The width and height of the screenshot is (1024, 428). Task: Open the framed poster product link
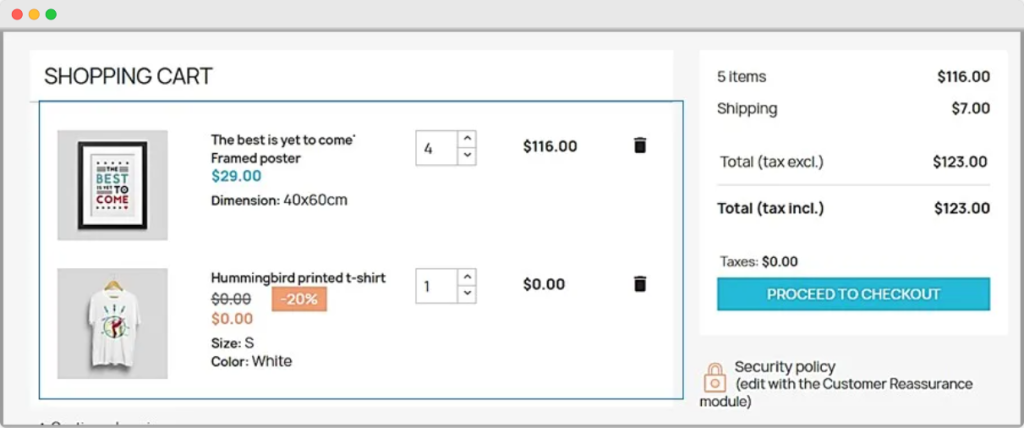[281, 149]
